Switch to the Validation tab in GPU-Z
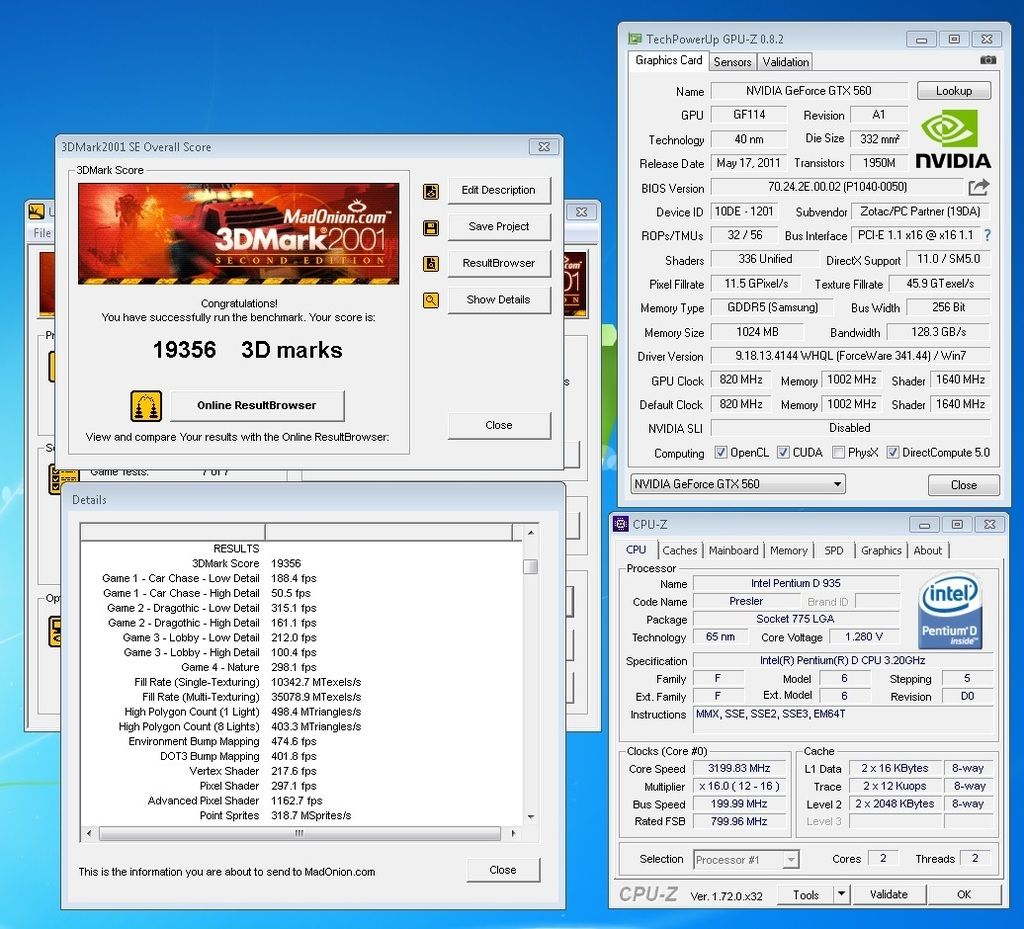The height and width of the screenshot is (929, 1024). point(785,62)
